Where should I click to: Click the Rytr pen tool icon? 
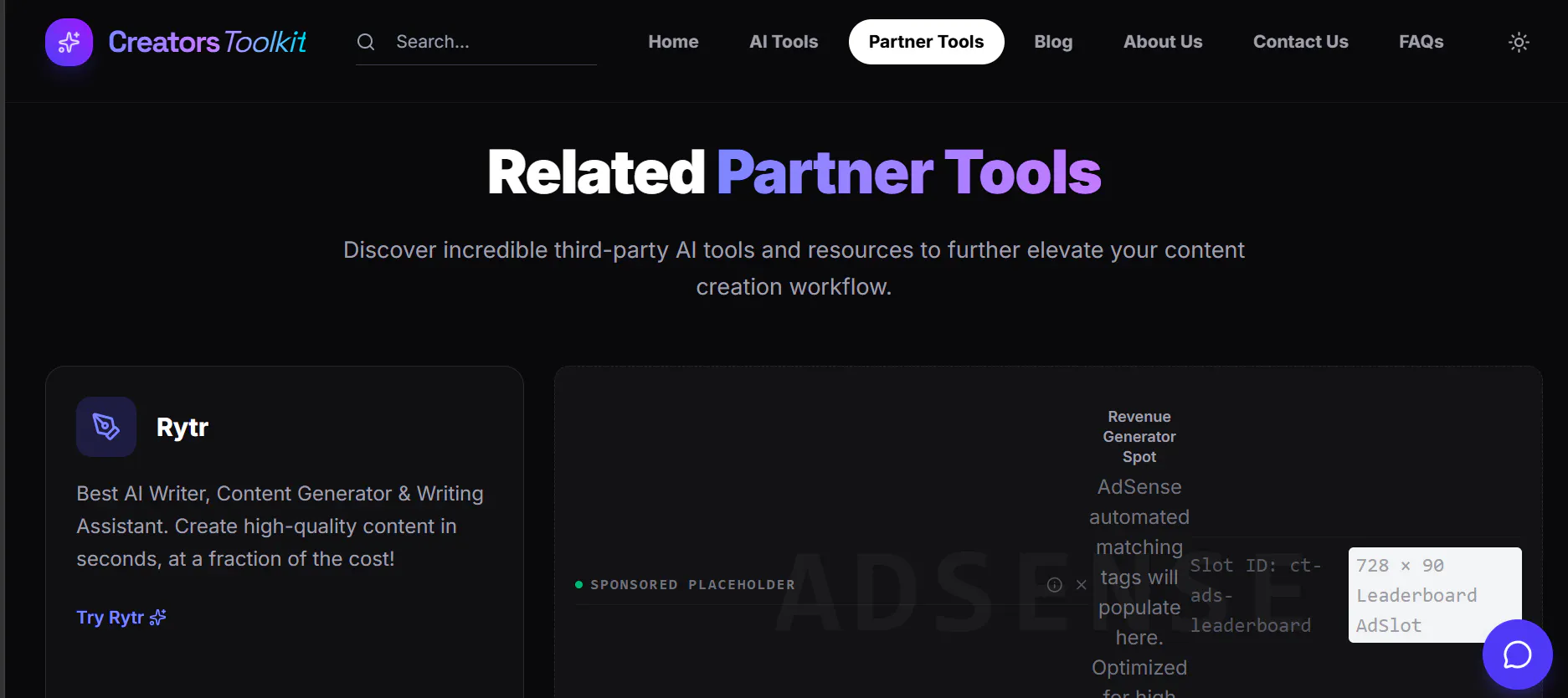point(106,427)
